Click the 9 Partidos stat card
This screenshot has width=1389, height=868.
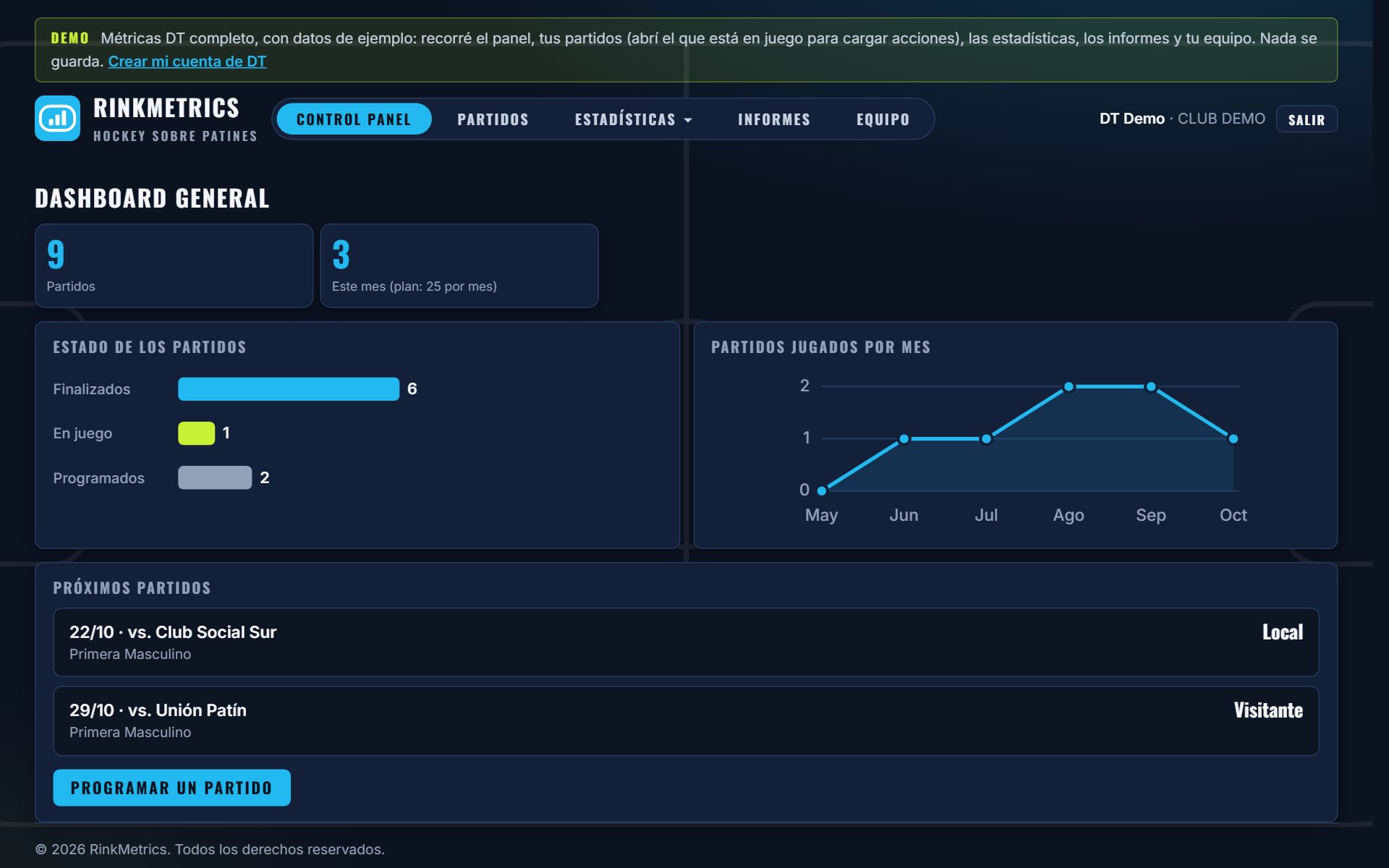coord(174,265)
